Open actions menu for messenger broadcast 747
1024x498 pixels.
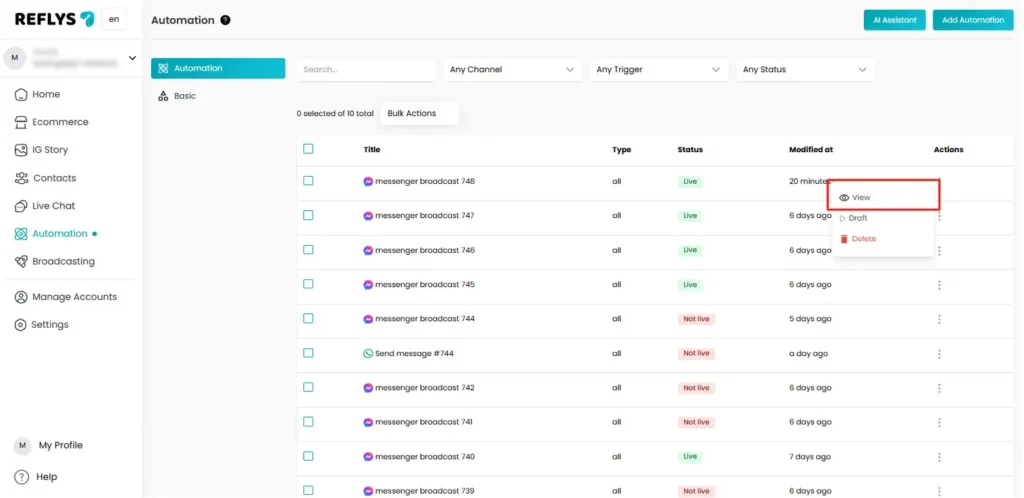(939, 216)
